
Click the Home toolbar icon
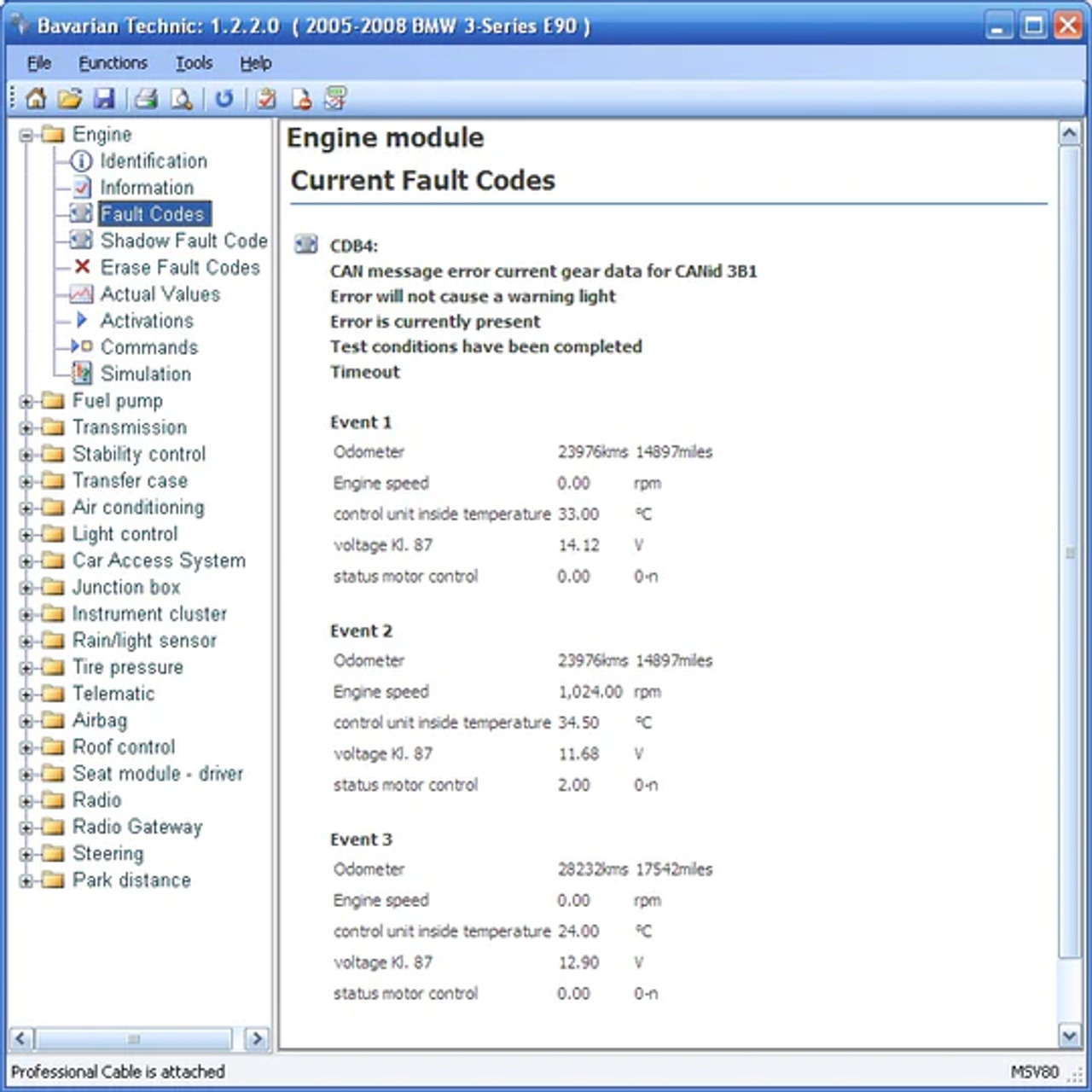(36, 99)
